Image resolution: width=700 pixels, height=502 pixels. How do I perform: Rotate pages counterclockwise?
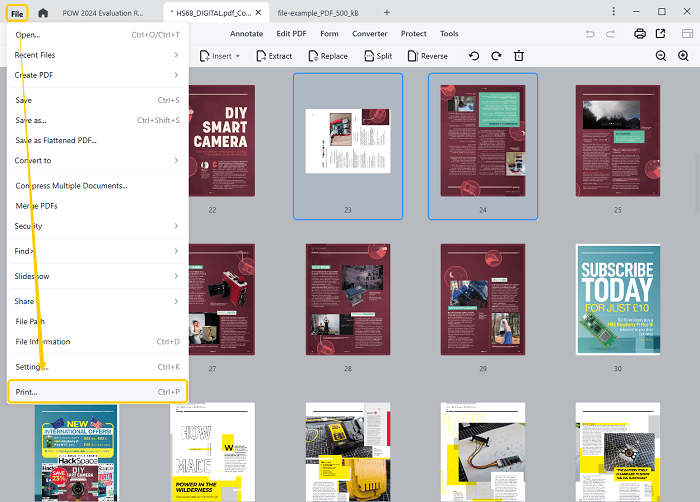(474, 56)
